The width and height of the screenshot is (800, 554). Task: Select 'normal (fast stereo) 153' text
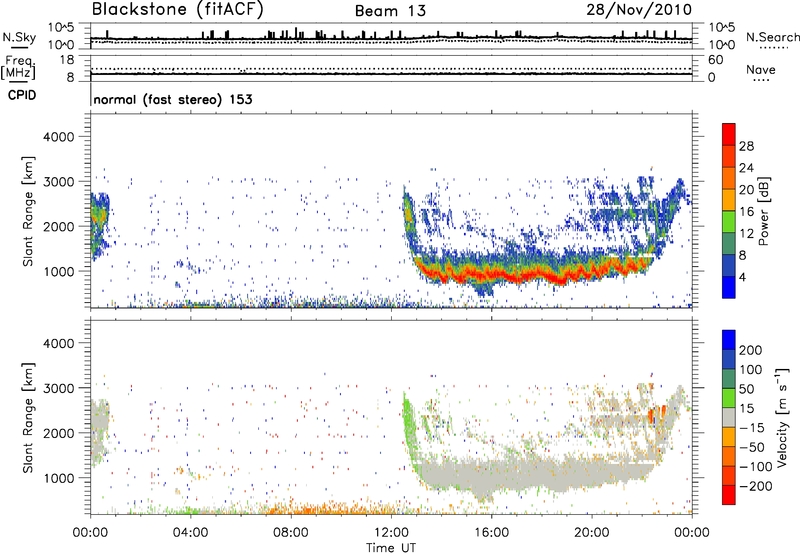pyautogui.click(x=173, y=99)
